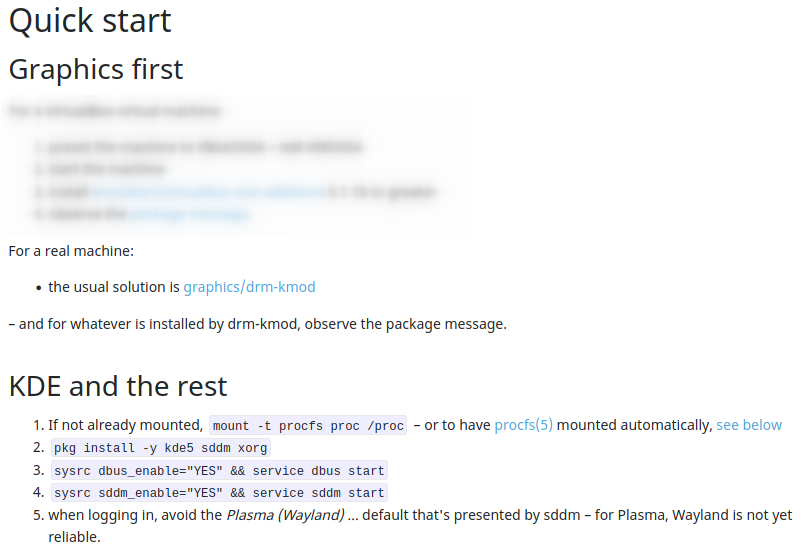Viewport: 802px width, 551px height.
Task: Open the graphics/drm-kmod link
Action: 249,287
